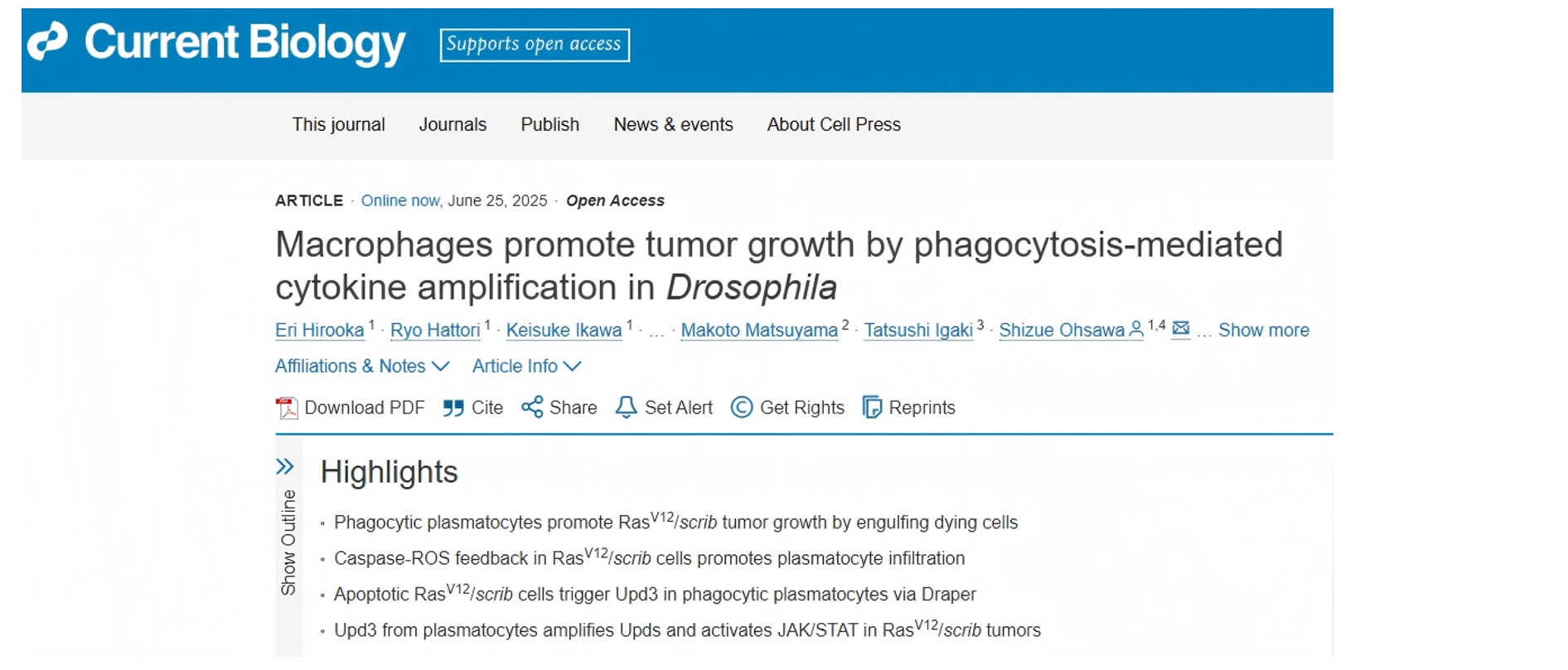Click the Online now link
The width and height of the screenshot is (1568, 670).
400,200
